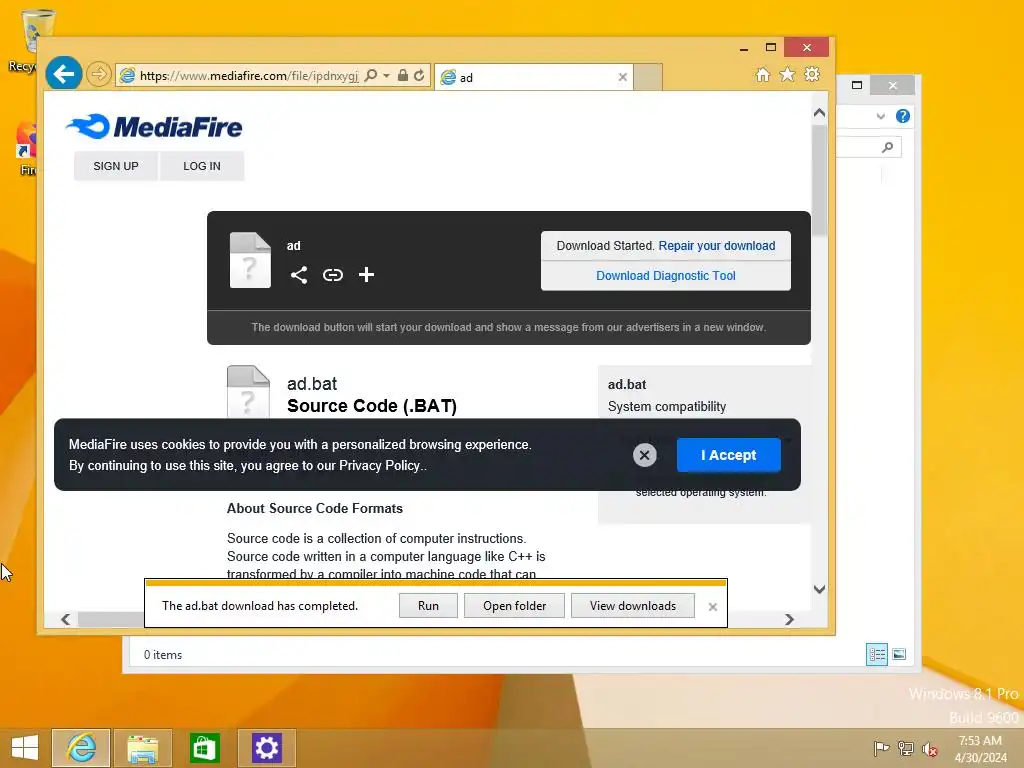This screenshot has height=768, width=1024.
Task: Switch Explorer window to large icons view
Action: click(899, 654)
